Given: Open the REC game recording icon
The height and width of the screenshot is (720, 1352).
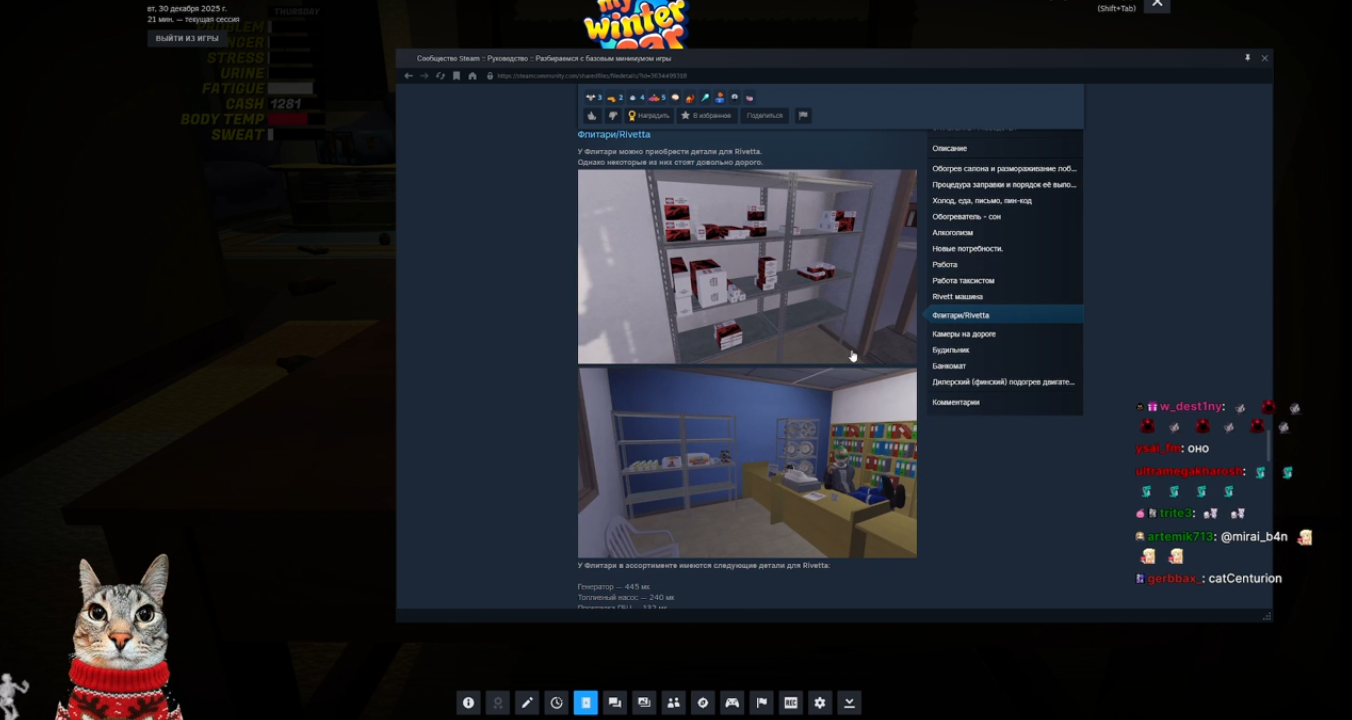Looking at the screenshot, I should click(791, 703).
